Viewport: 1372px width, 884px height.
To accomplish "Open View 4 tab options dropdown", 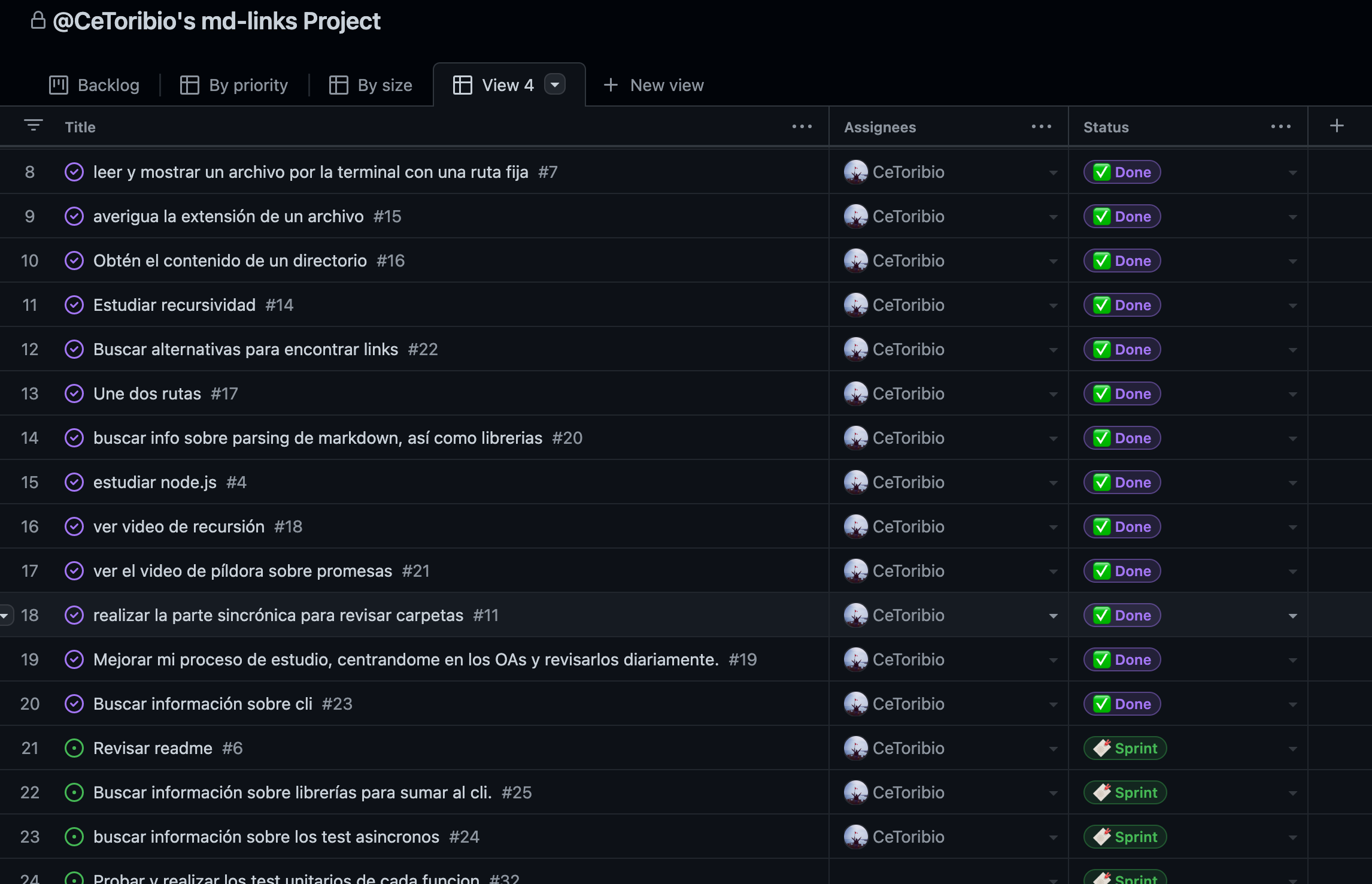I will [x=555, y=84].
